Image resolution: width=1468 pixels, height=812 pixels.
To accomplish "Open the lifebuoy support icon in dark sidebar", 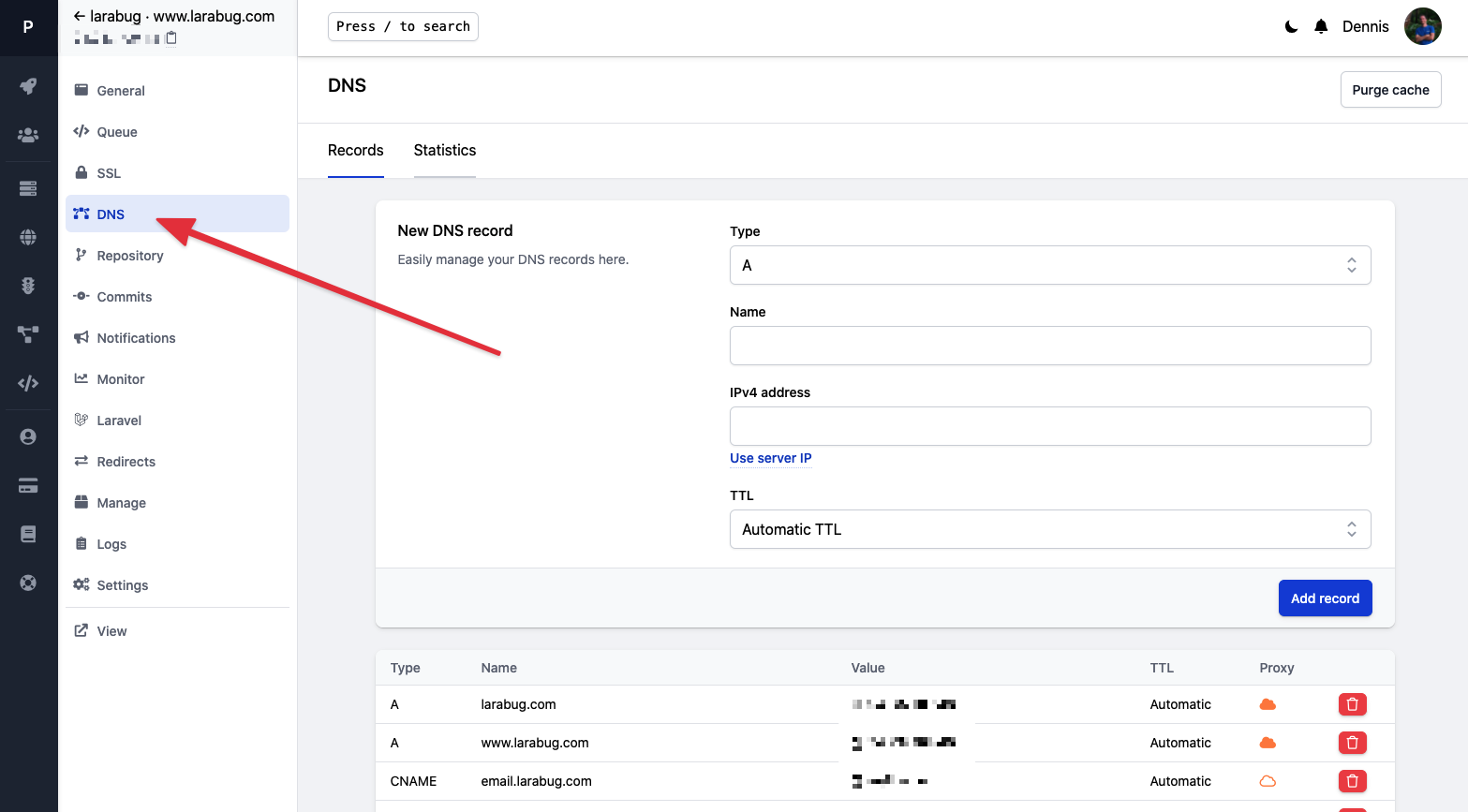I will point(28,583).
